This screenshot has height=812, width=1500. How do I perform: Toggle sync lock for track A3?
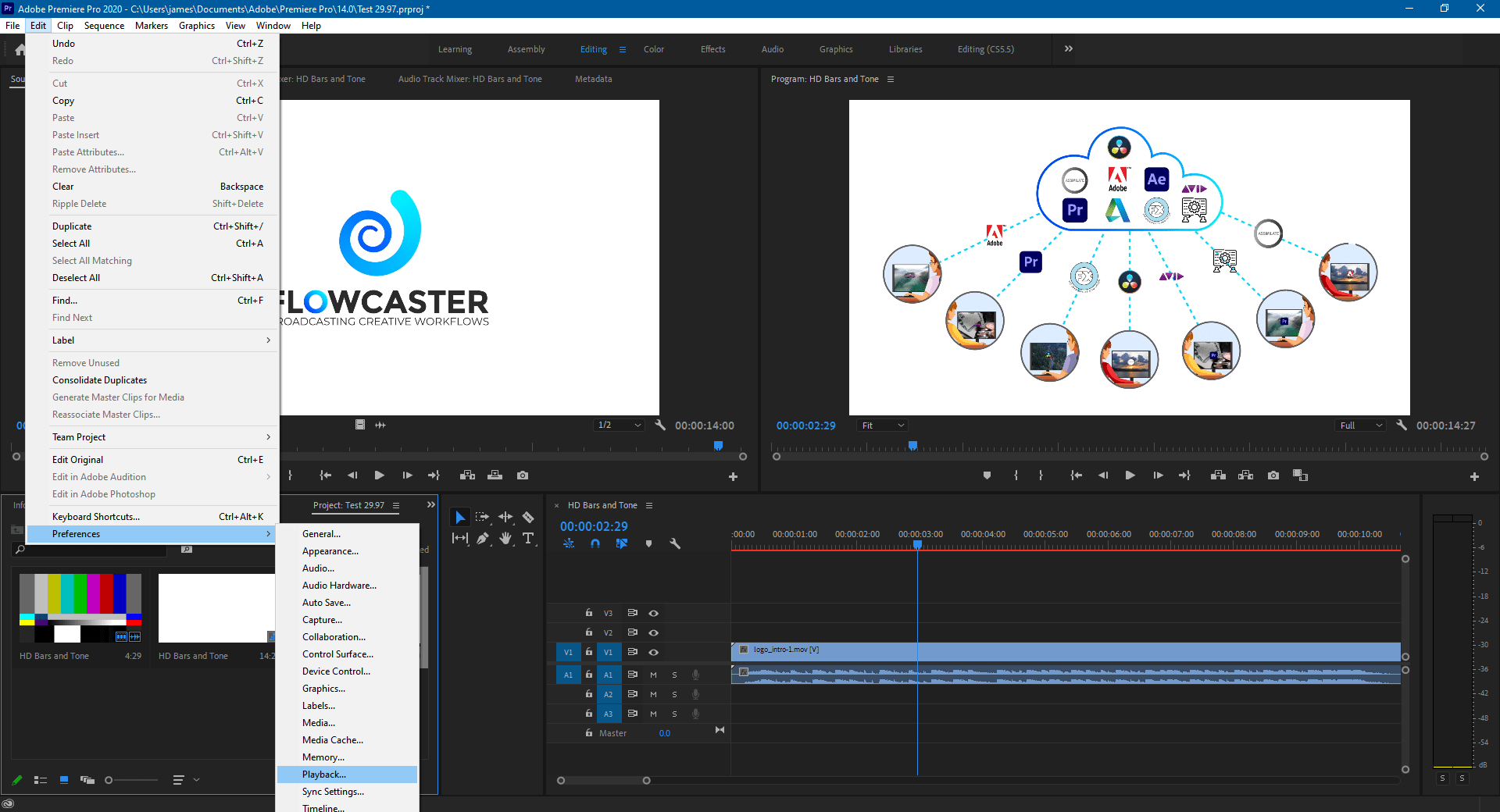tap(633, 714)
